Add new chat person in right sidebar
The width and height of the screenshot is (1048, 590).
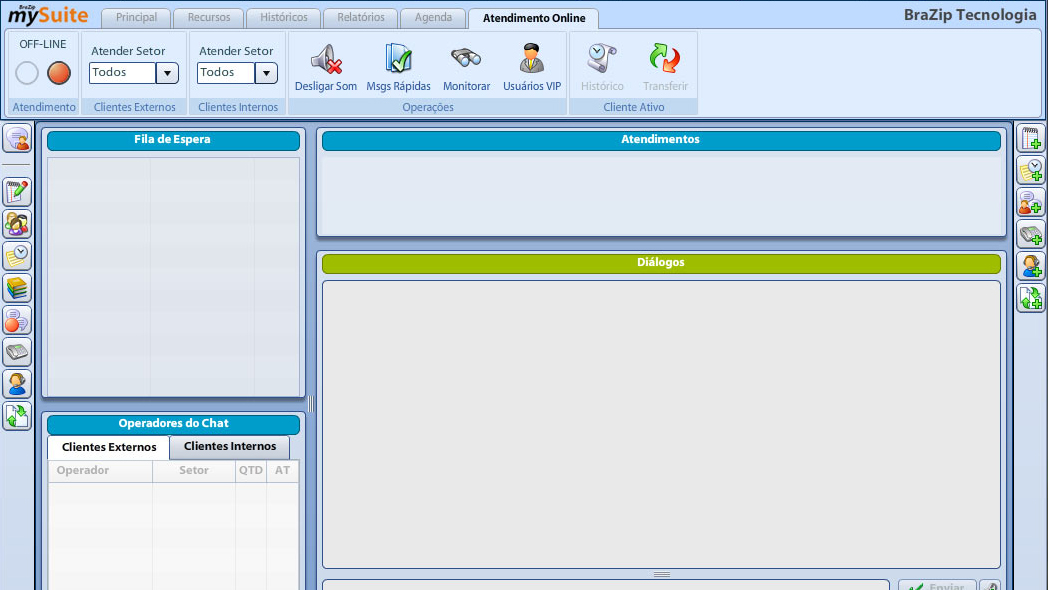point(1031,202)
